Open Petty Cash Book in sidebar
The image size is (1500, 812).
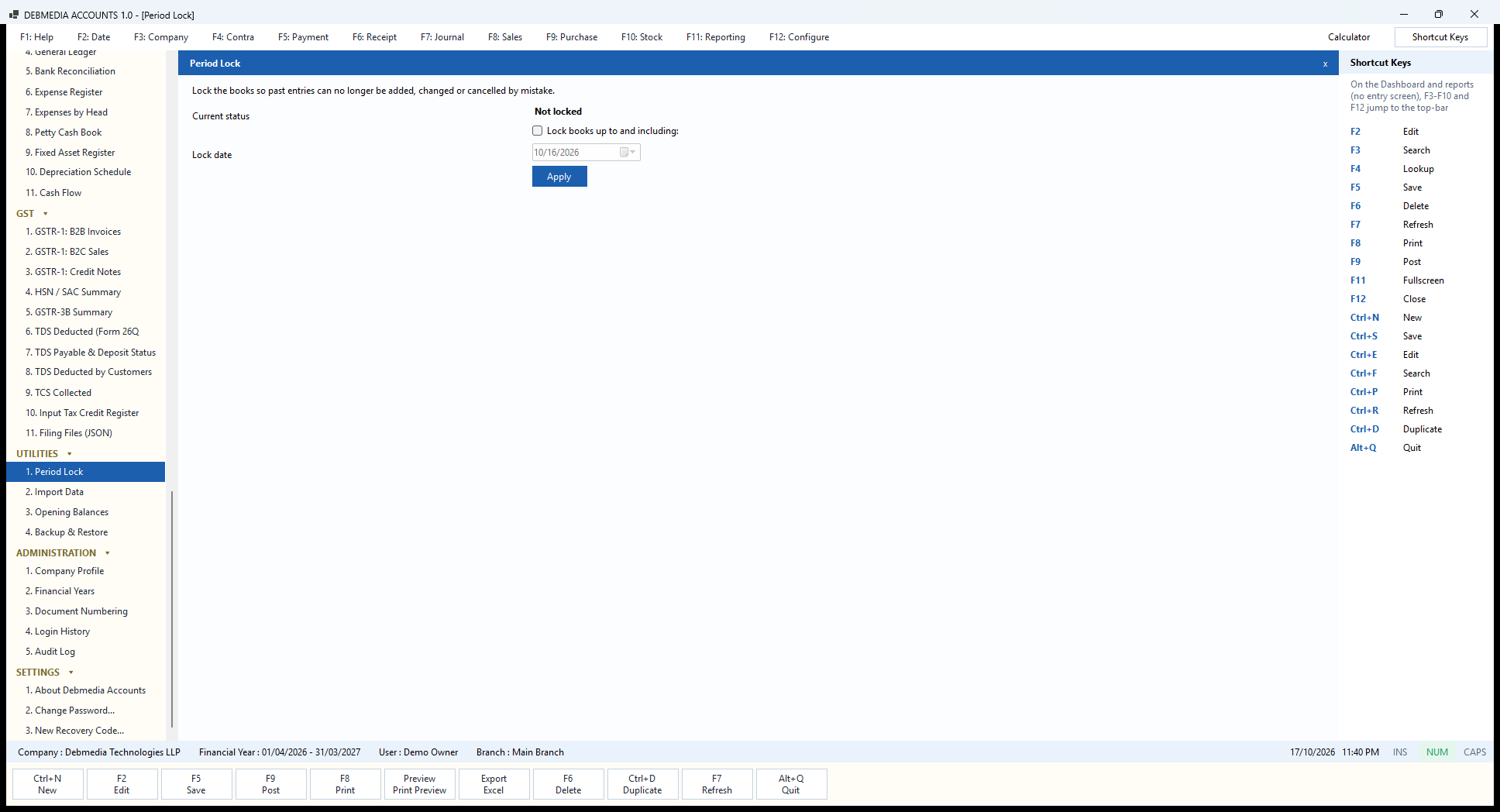point(85,132)
